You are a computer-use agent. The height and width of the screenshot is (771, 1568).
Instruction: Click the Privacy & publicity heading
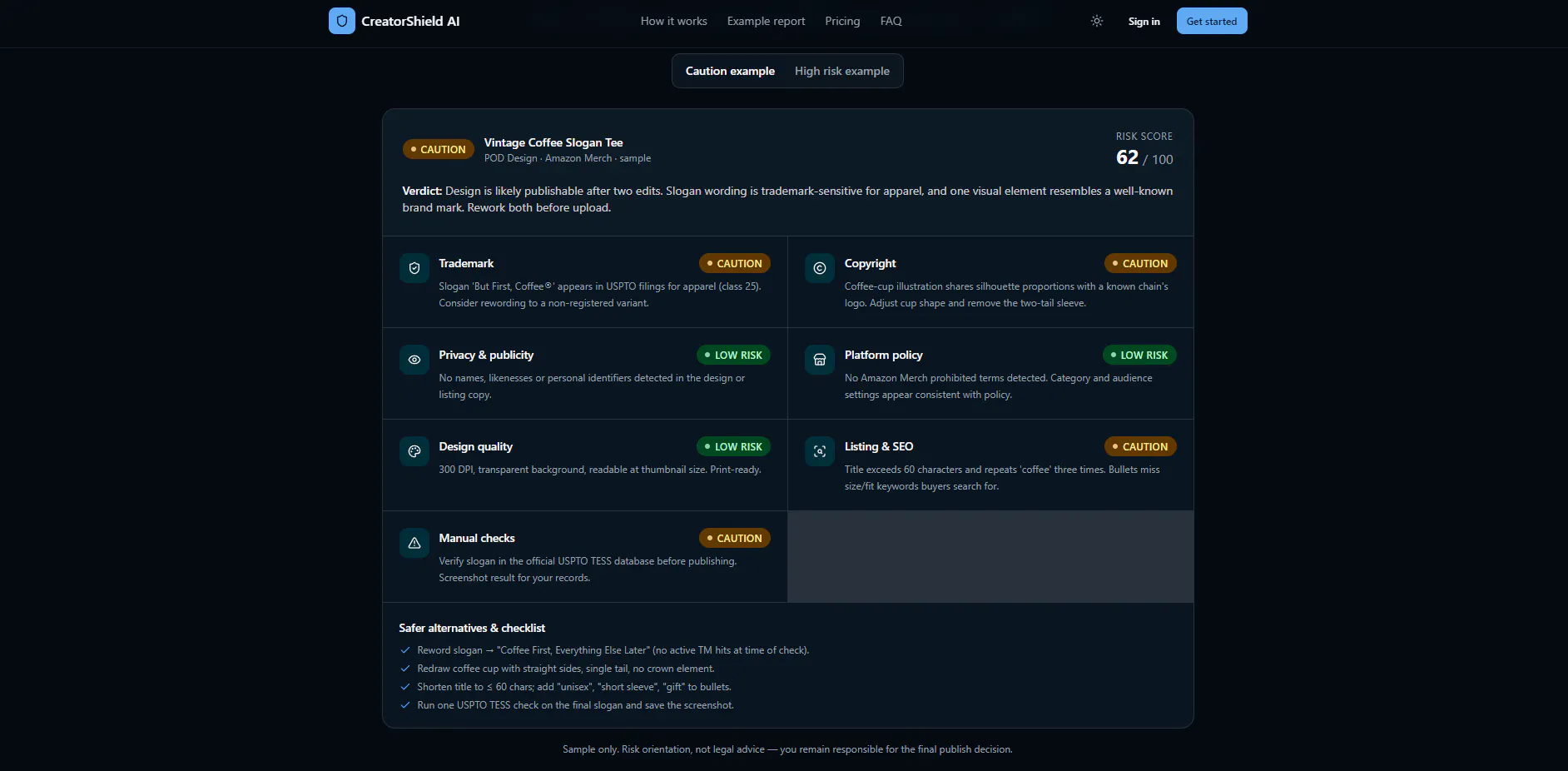tap(486, 355)
